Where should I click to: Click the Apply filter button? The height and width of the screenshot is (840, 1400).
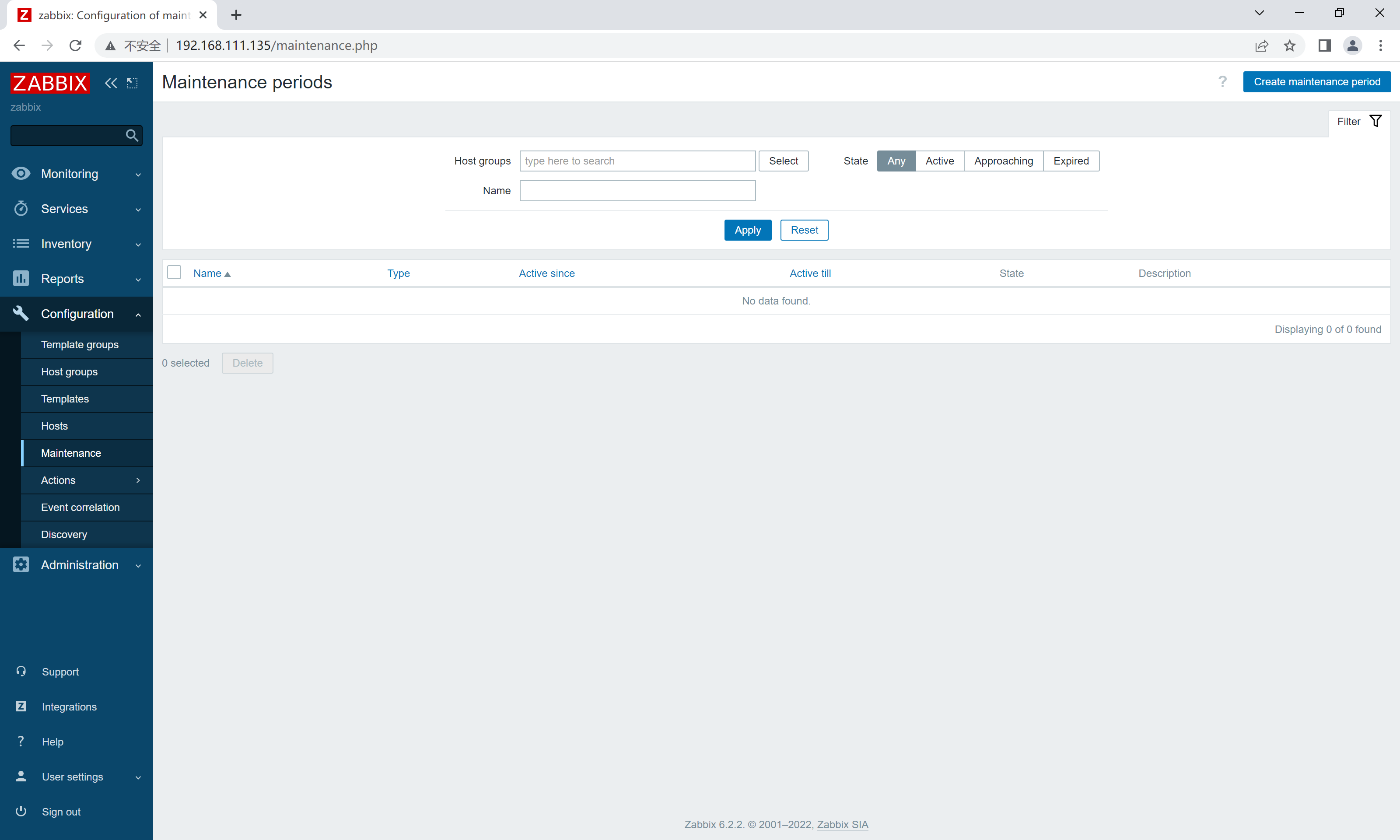pos(748,230)
